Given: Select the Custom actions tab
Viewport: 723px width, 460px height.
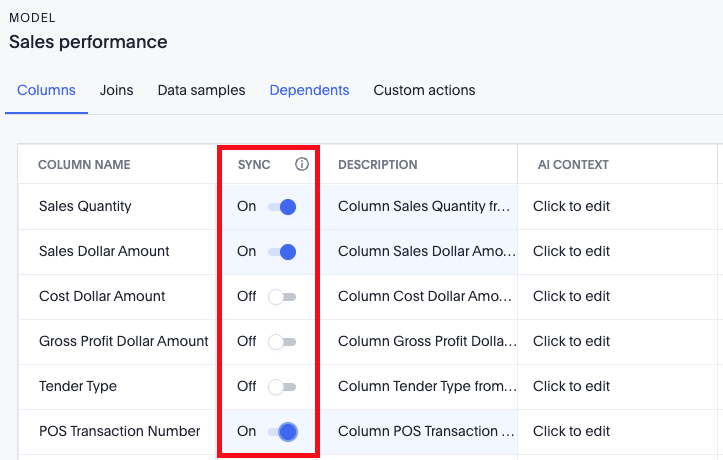Looking at the screenshot, I should tap(424, 90).
